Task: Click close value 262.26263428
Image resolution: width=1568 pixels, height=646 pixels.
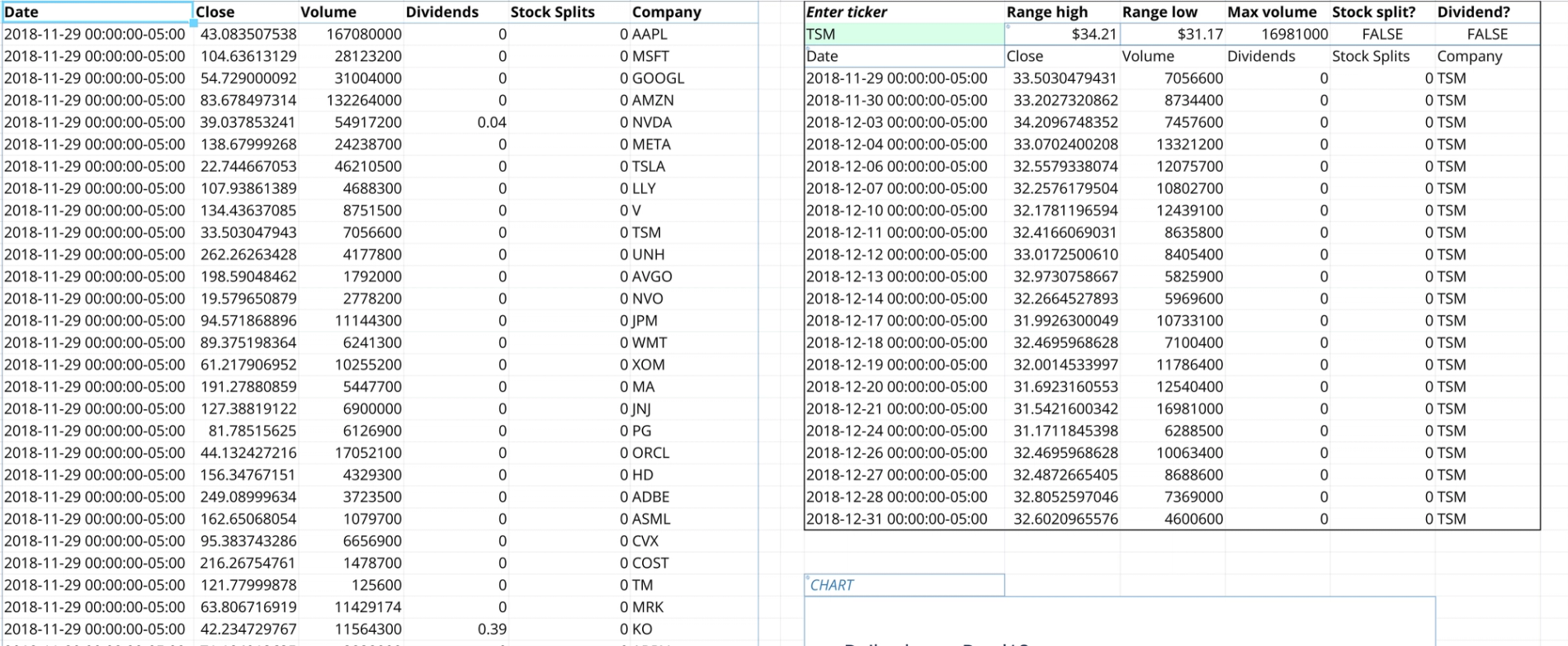Action: (246, 254)
